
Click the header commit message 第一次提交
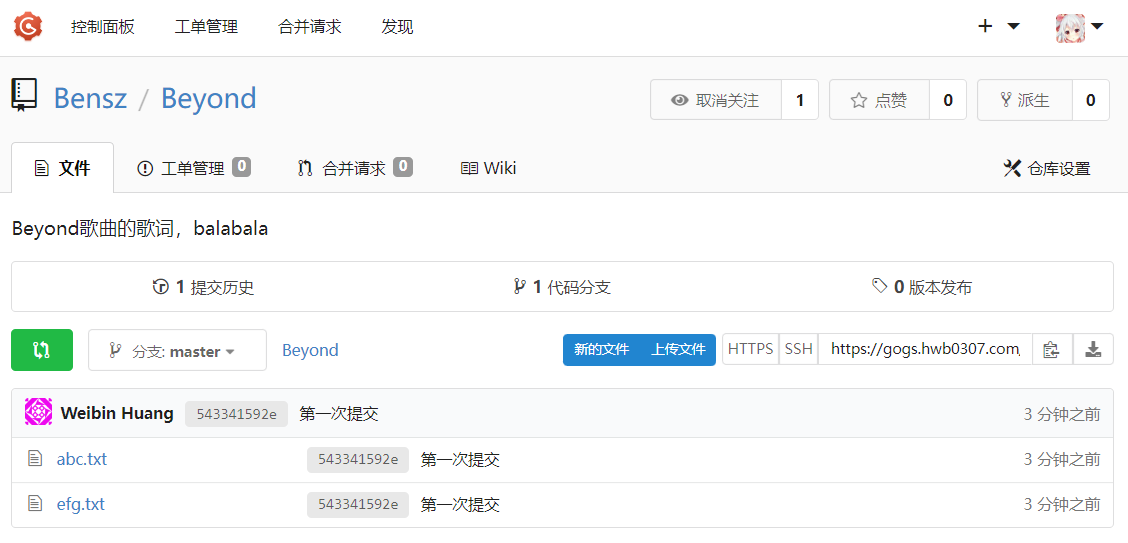(x=339, y=414)
